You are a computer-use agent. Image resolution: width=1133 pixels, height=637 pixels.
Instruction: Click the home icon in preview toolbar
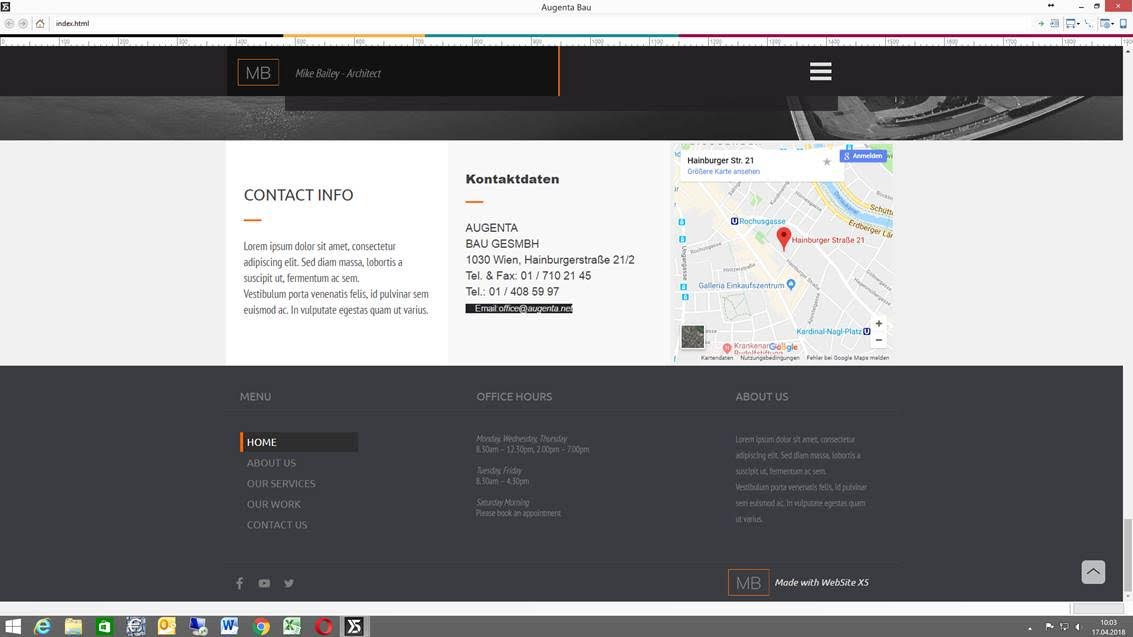click(x=39, y=23)
